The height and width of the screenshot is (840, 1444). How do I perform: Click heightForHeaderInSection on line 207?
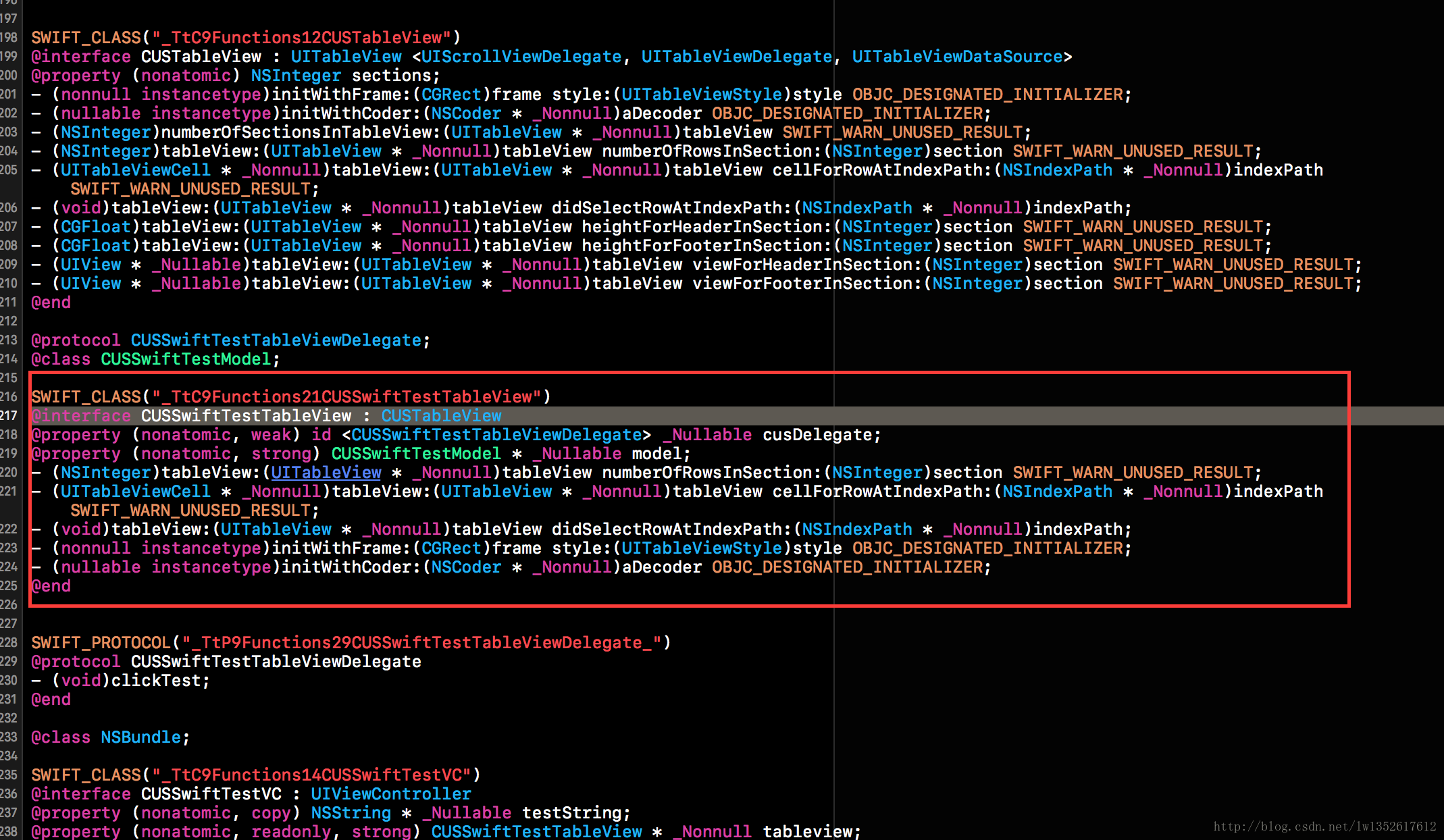(702, 227)
